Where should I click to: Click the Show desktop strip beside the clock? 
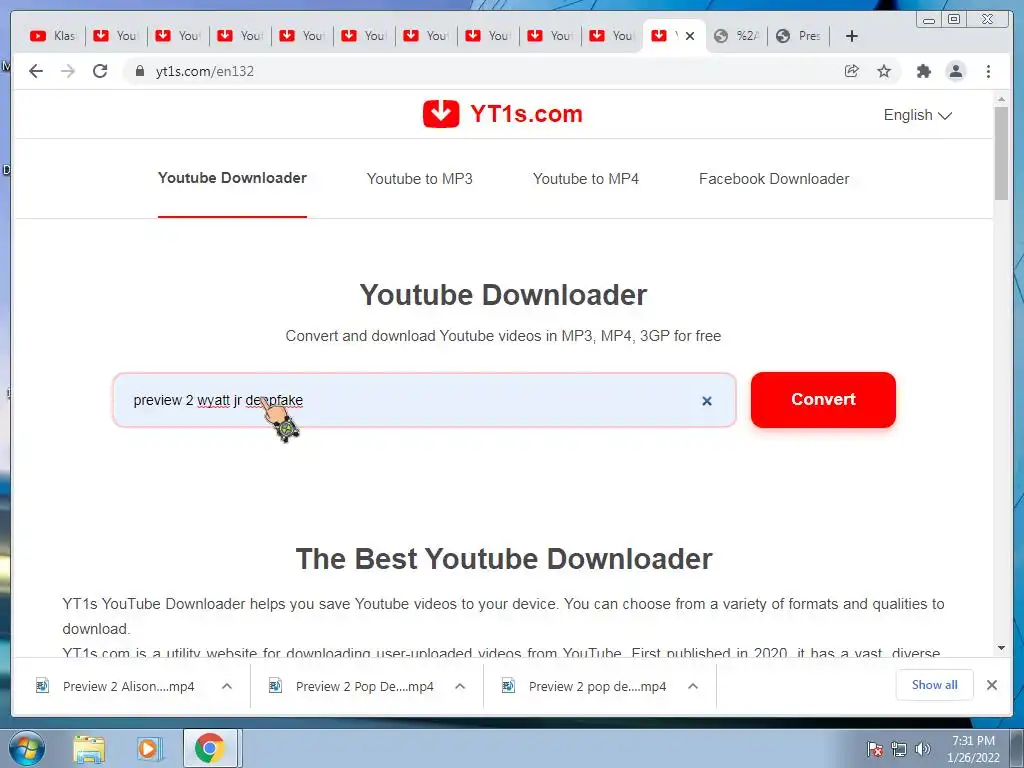[1017, 748]
